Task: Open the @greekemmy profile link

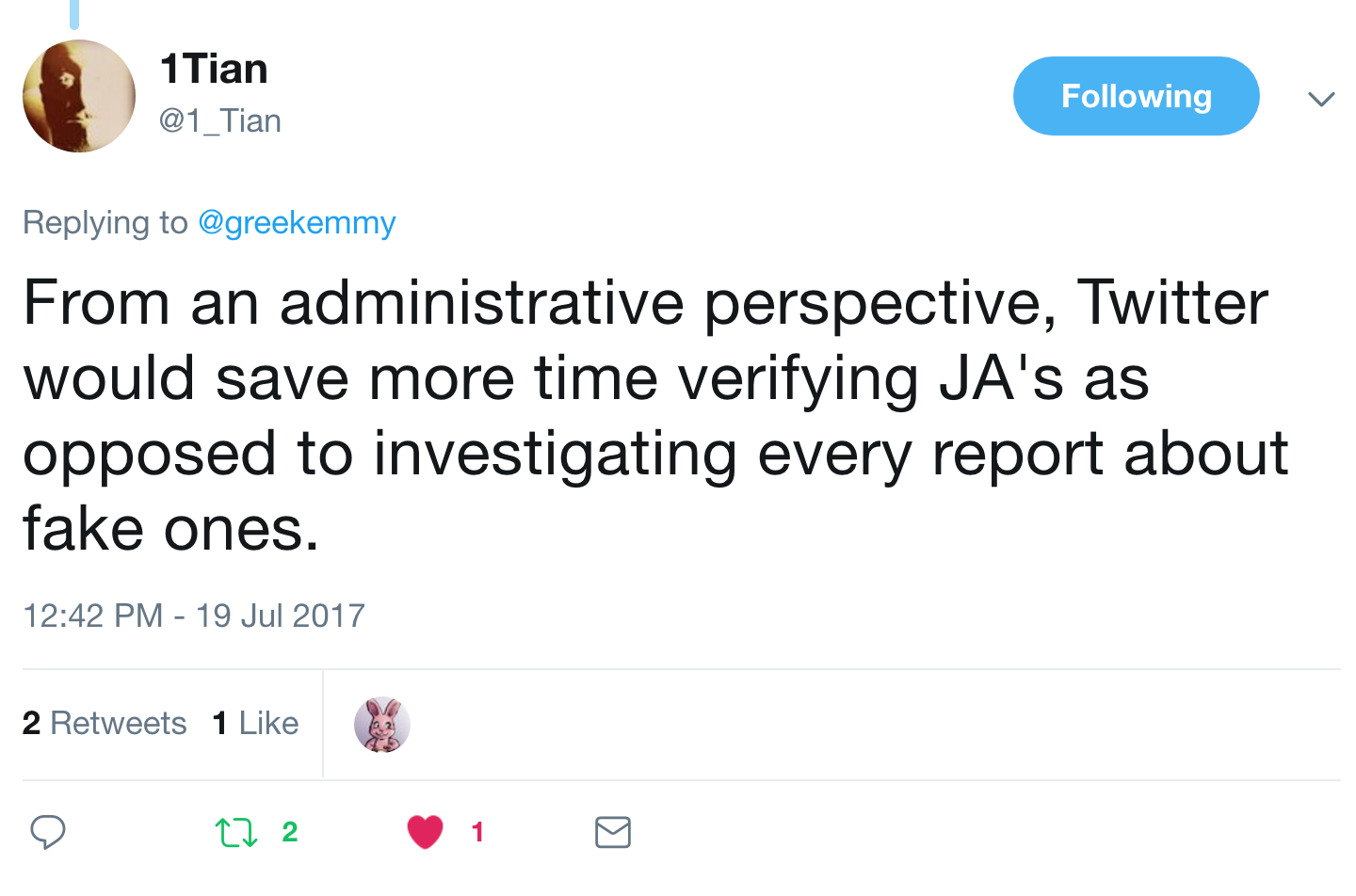Action: 297,223
